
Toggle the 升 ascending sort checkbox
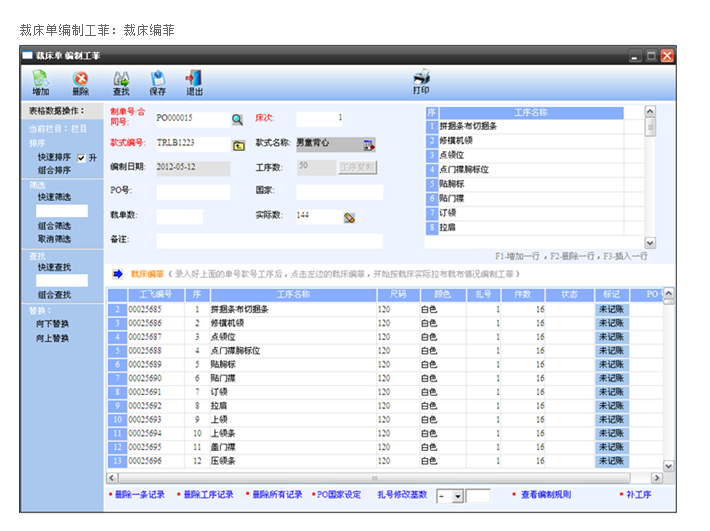pyautogui.click(x=81, y=158)
